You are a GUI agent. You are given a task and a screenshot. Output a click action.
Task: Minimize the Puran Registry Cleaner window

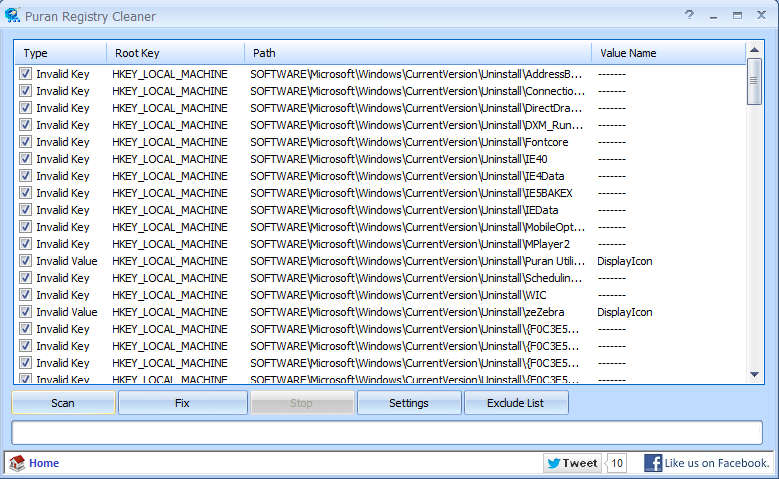point(713,16)
